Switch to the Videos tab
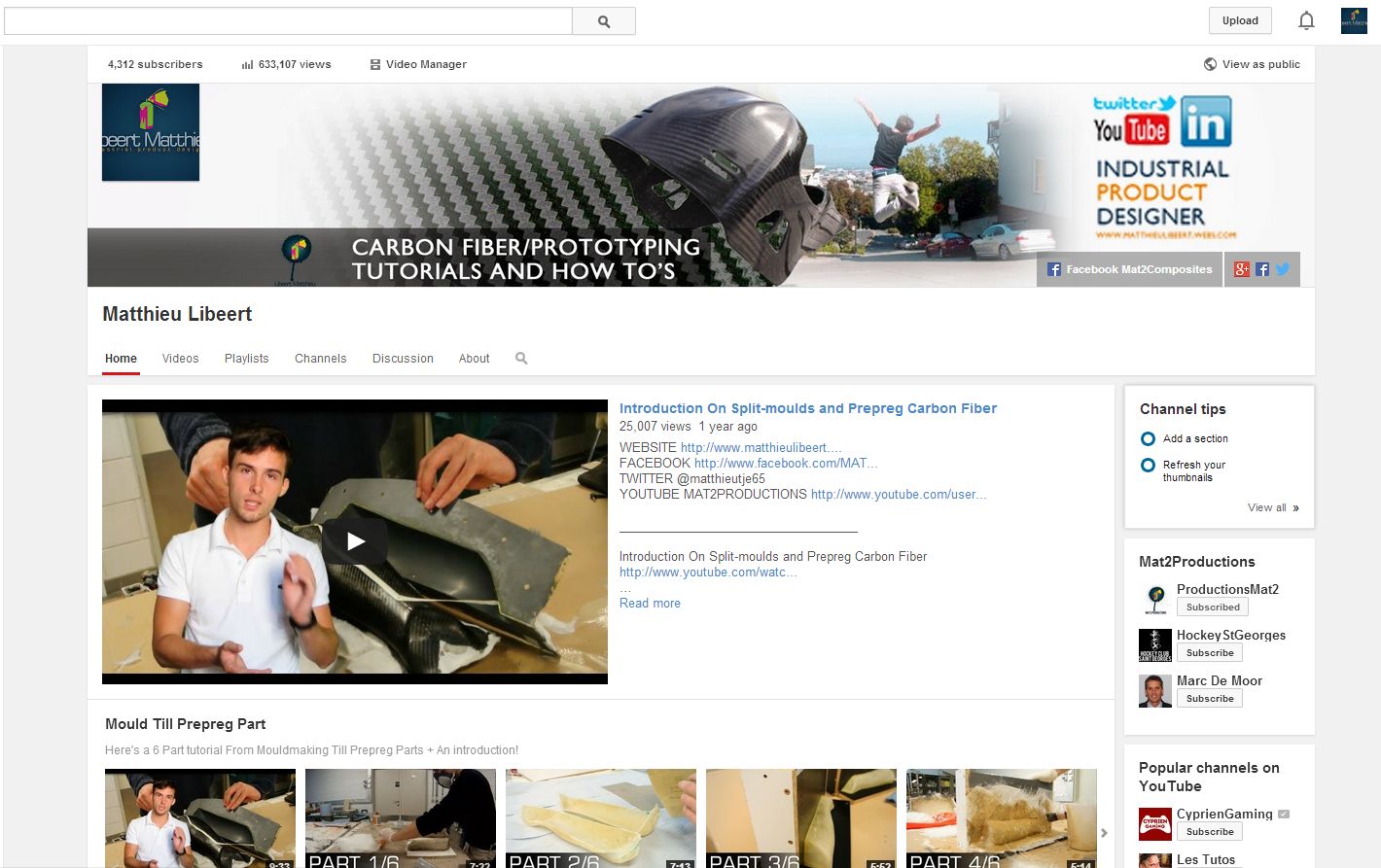Screen dimensions: 1381x868 coord(180,358)
